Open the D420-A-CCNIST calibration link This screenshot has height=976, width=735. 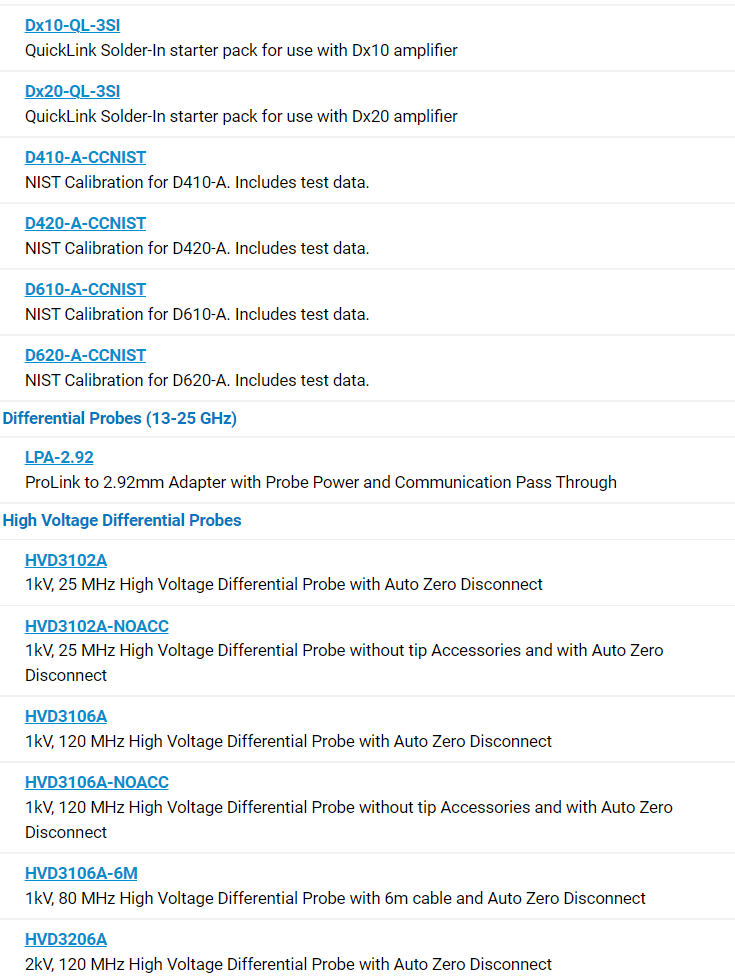coord(85,223)
